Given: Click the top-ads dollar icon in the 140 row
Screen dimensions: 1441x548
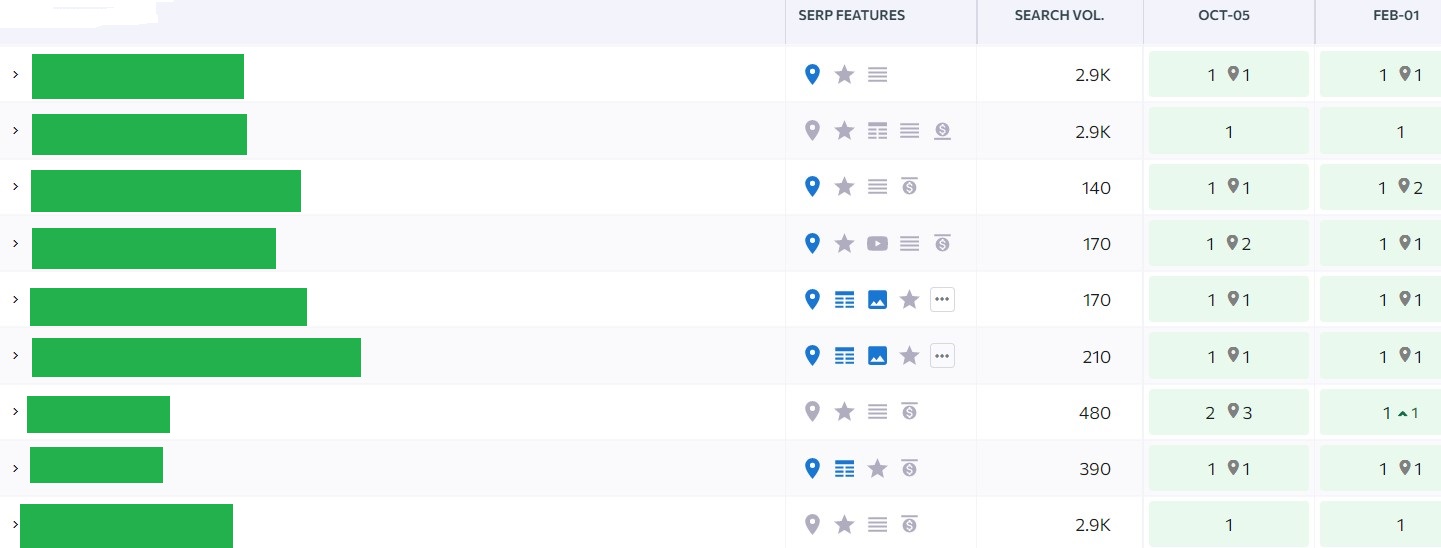Looking at the screenshot, I should click(x=909, y=186).
